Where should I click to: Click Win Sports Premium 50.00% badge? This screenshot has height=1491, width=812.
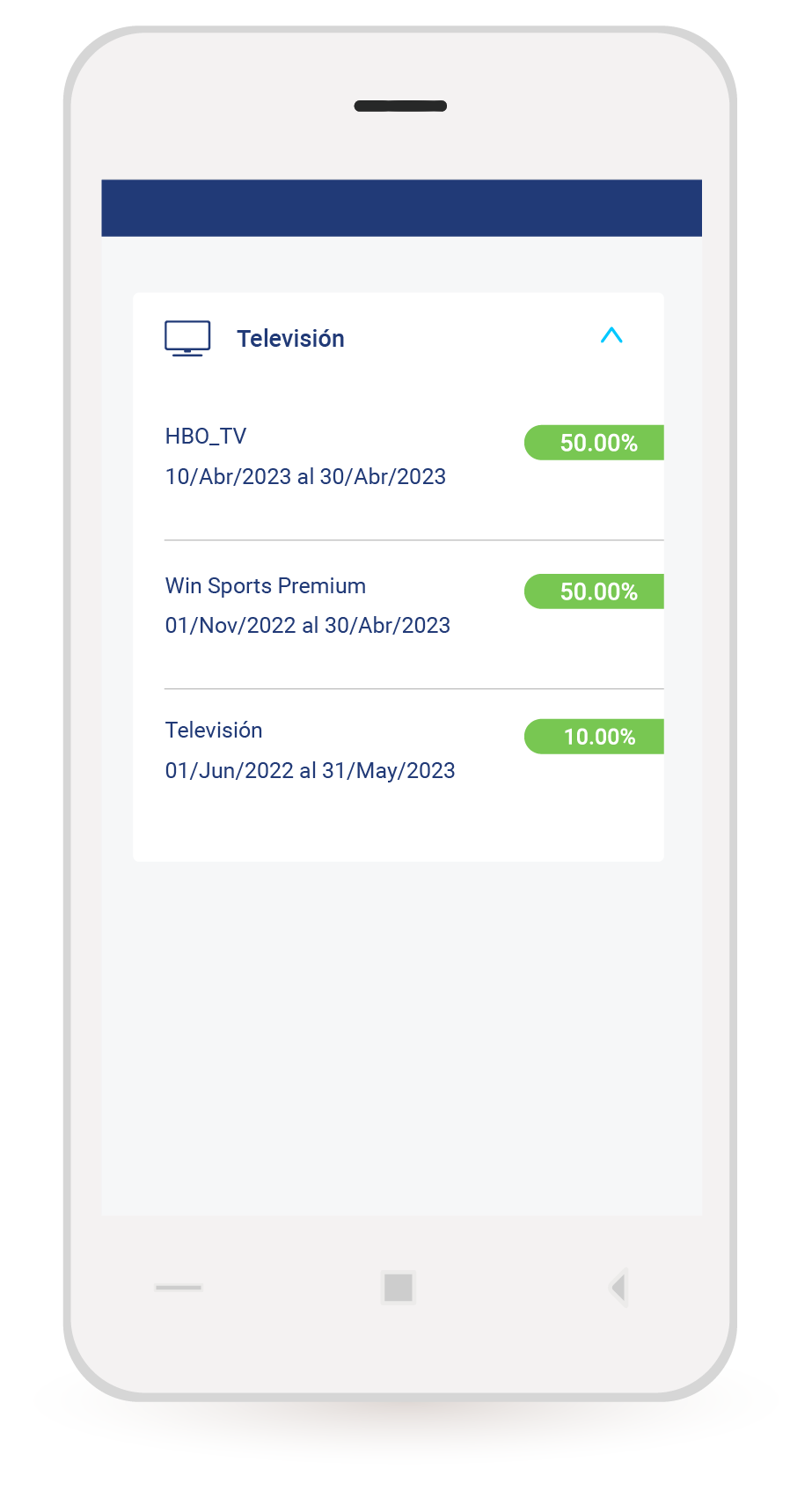[x=594, y=591]
